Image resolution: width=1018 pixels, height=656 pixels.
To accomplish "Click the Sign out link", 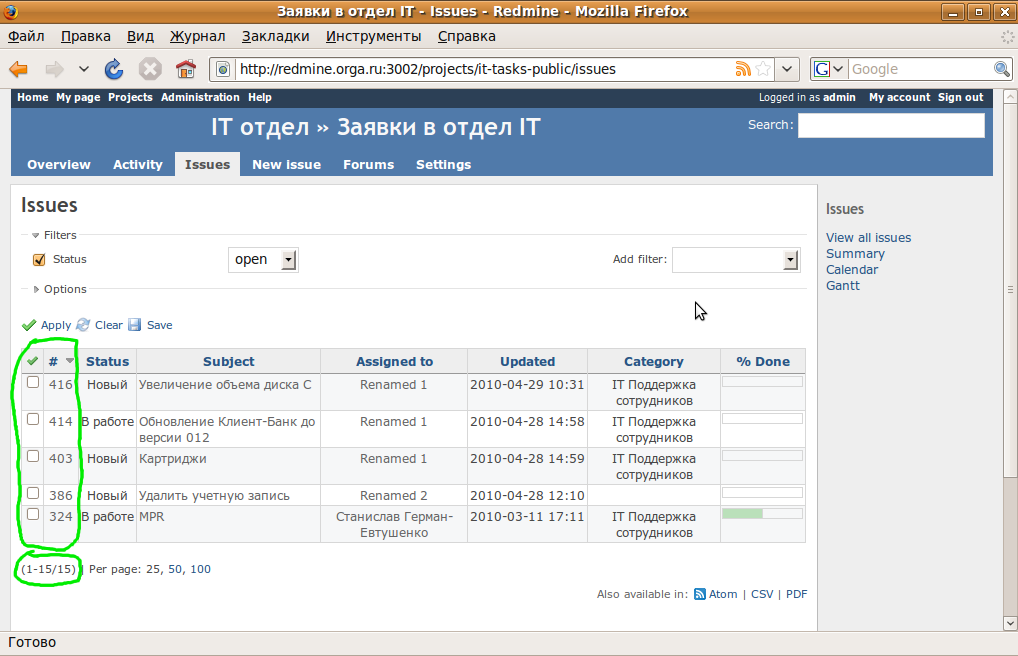I will pos(961,97).
